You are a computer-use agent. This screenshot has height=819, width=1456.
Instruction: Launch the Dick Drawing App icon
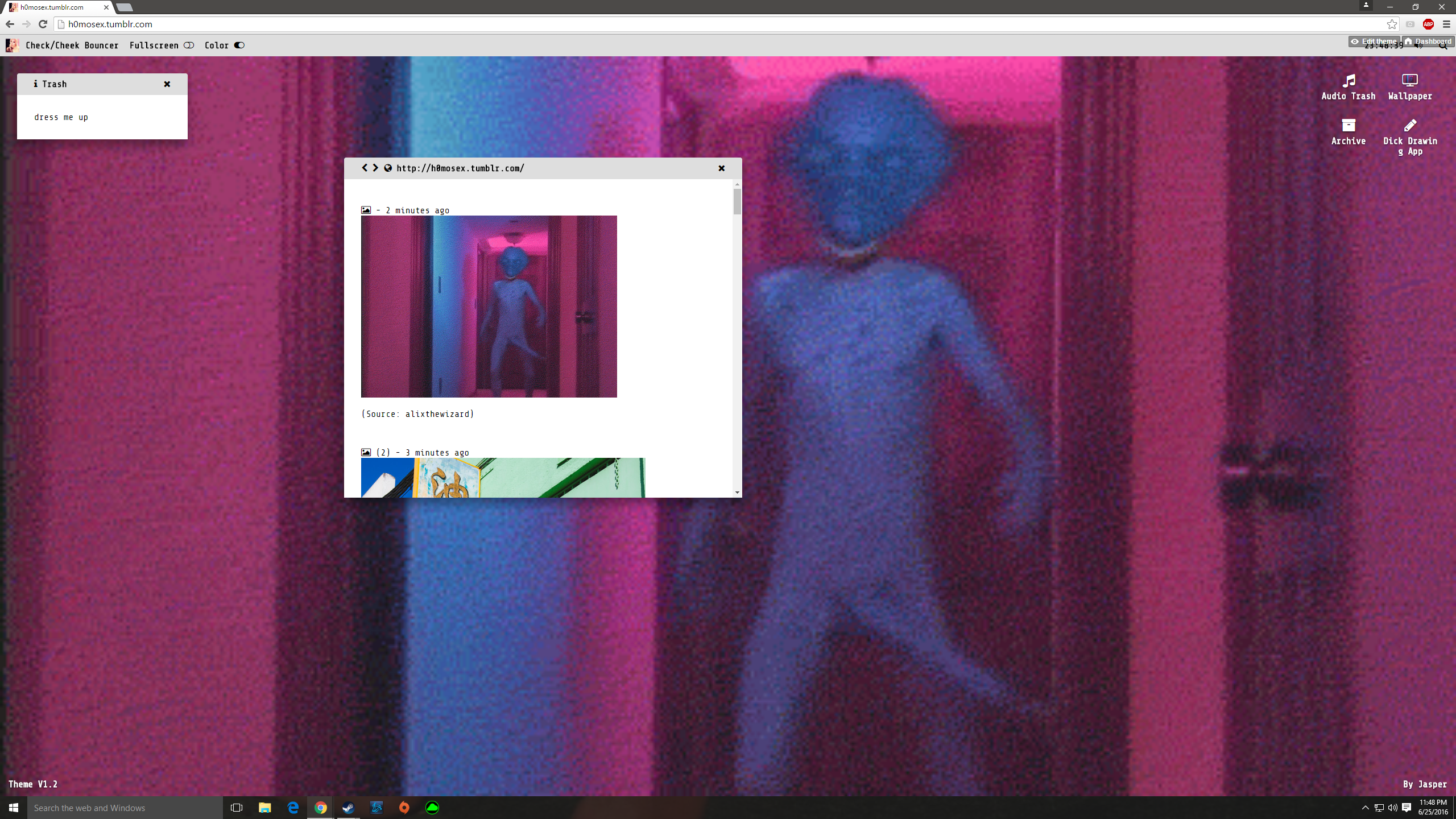[x=1410, y=137]
